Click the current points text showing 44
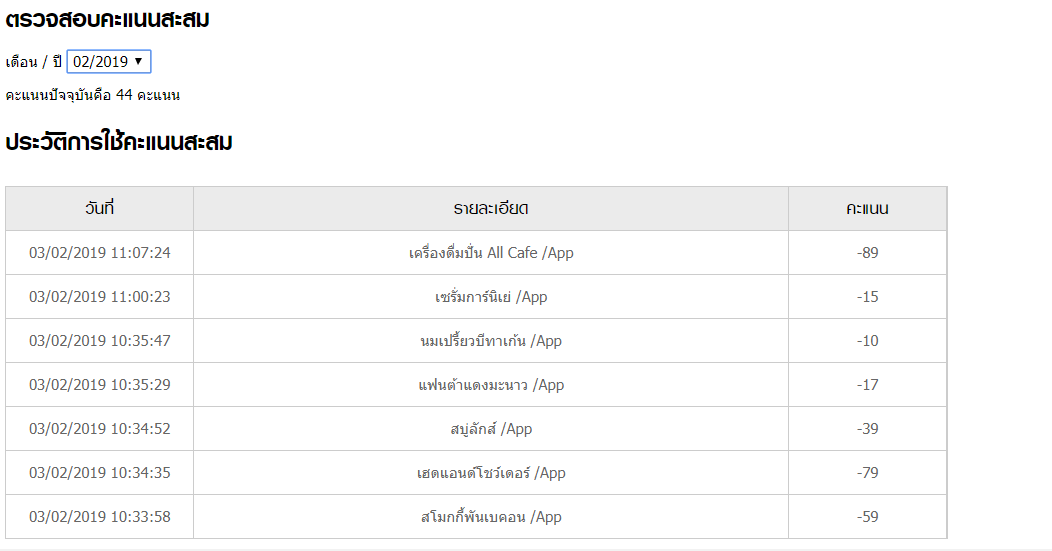This screenshot has width=1052, height=551. point(93,95)
